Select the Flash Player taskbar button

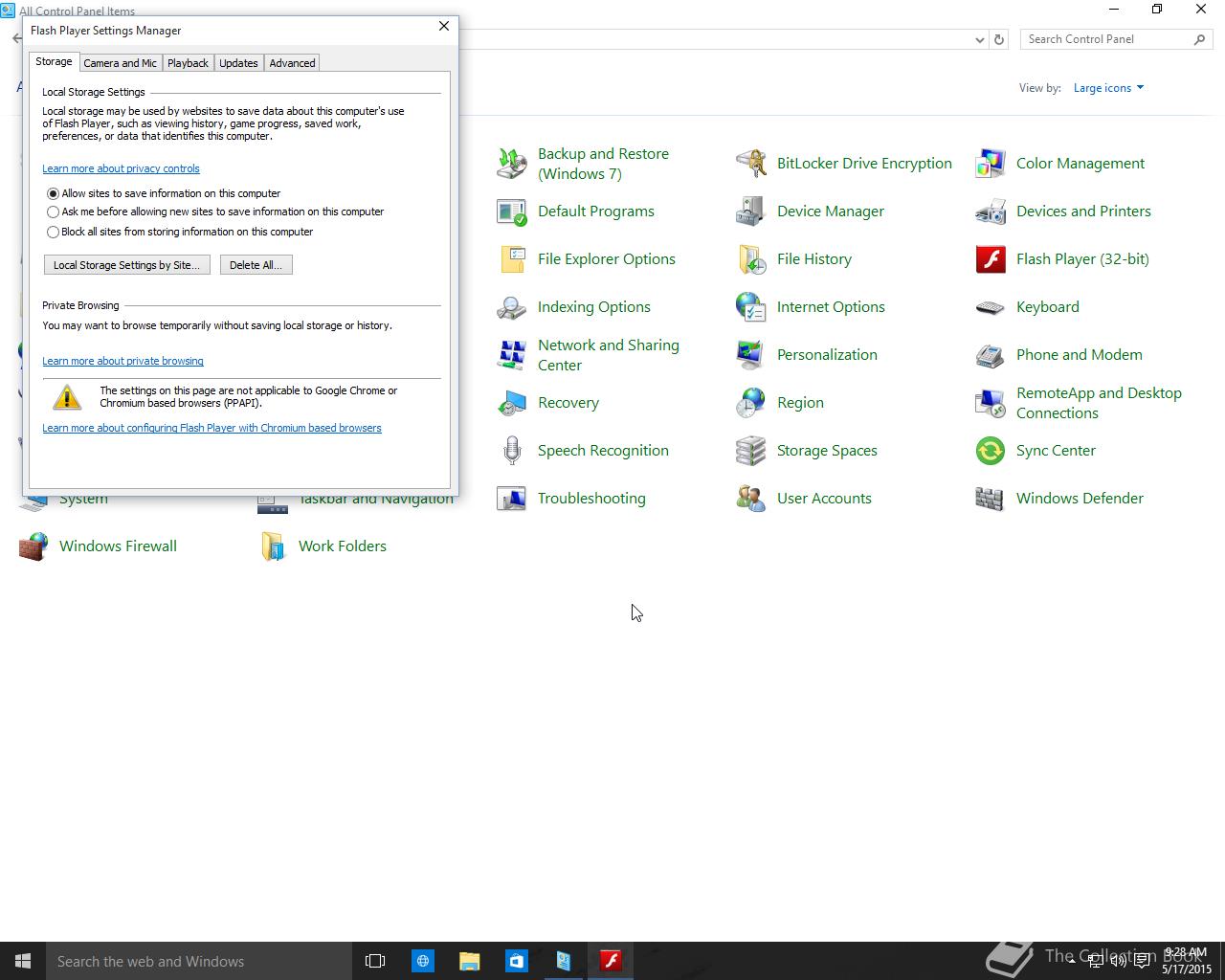611,961
